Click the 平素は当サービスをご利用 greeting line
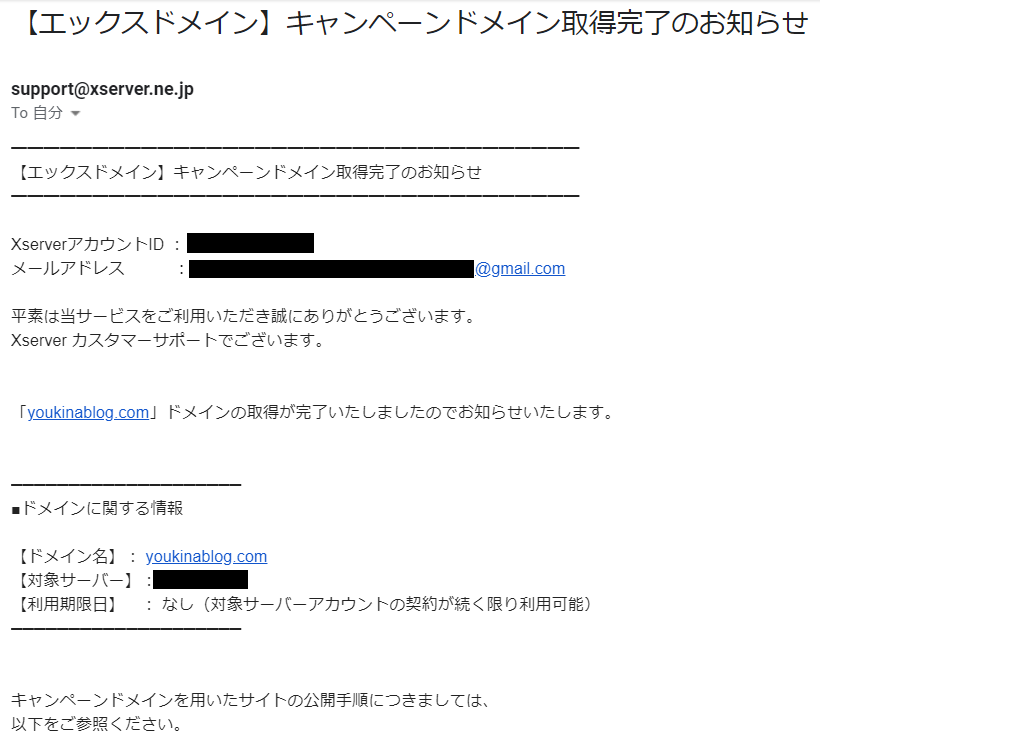Viewport: 1032px width, 744px height. click(244, 316)
